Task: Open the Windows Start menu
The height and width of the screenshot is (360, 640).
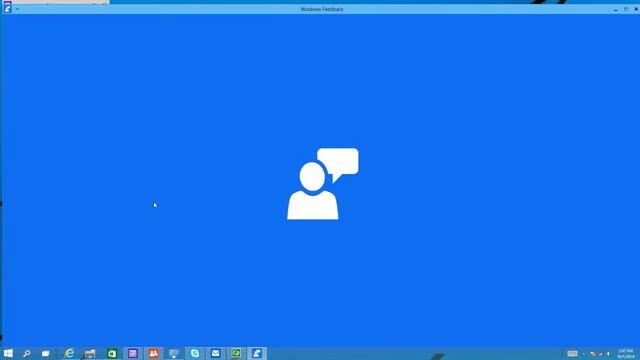Action: [8, 353]
